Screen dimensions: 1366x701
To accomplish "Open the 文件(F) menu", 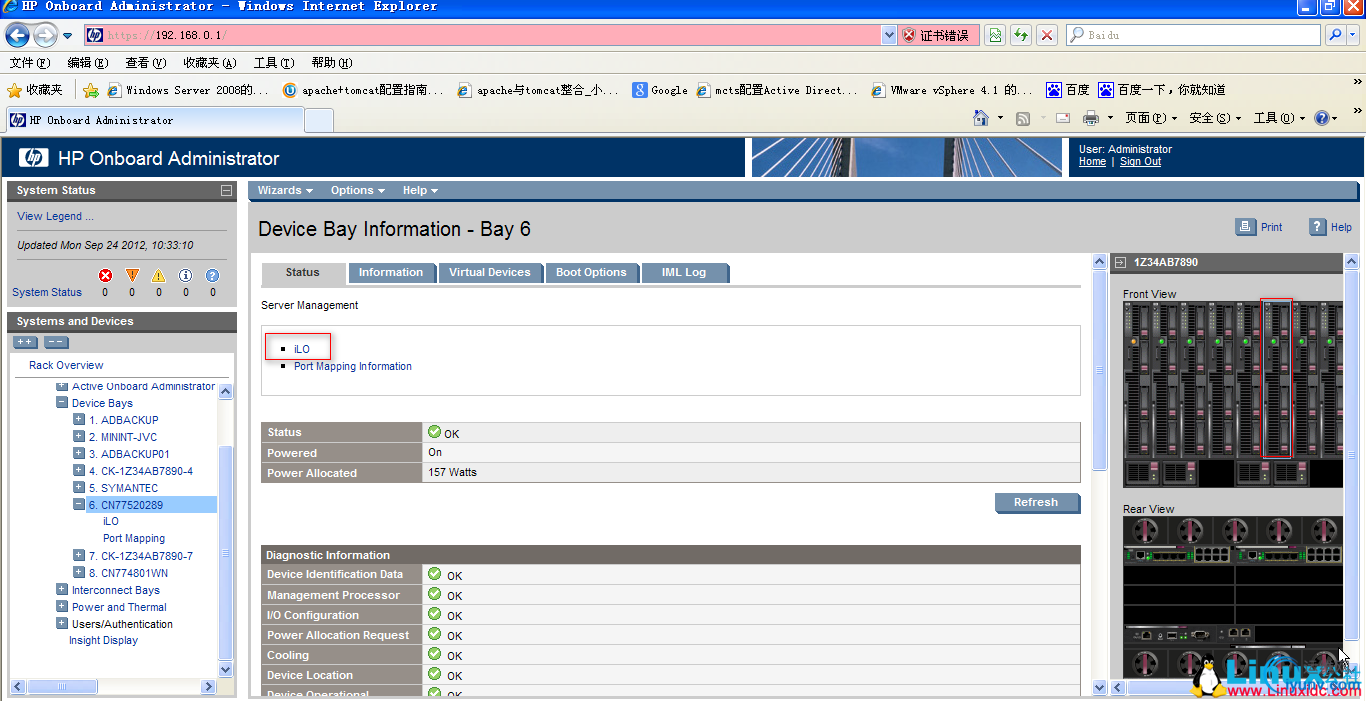I will coord(30,62).
